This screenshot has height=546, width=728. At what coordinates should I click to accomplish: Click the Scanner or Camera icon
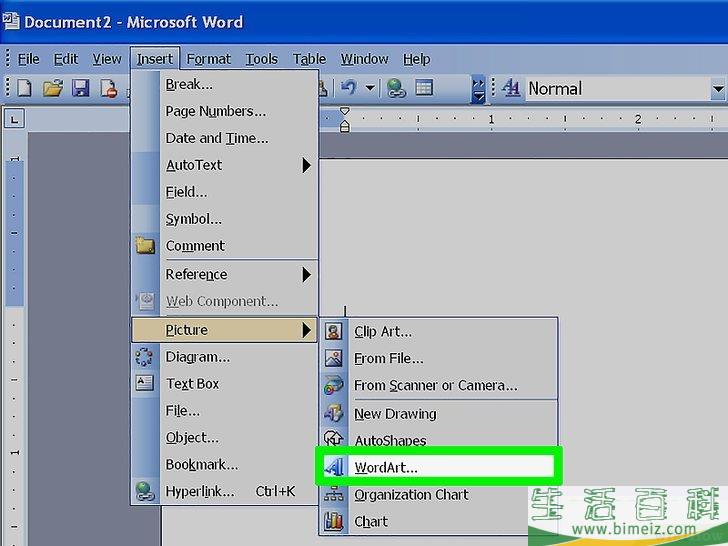[x=333, y=385]
